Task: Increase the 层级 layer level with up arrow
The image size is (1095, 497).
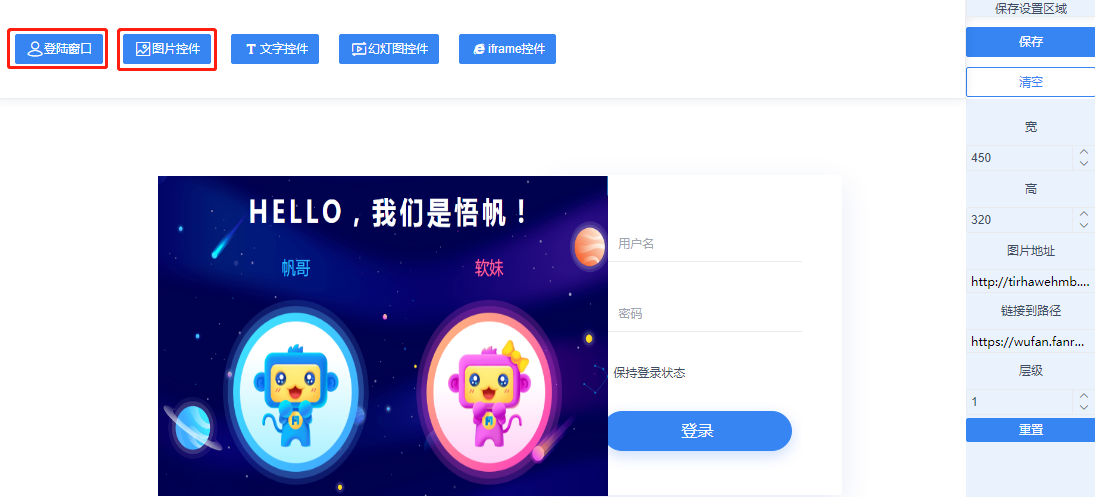Action: click(x=1084, y=396)
